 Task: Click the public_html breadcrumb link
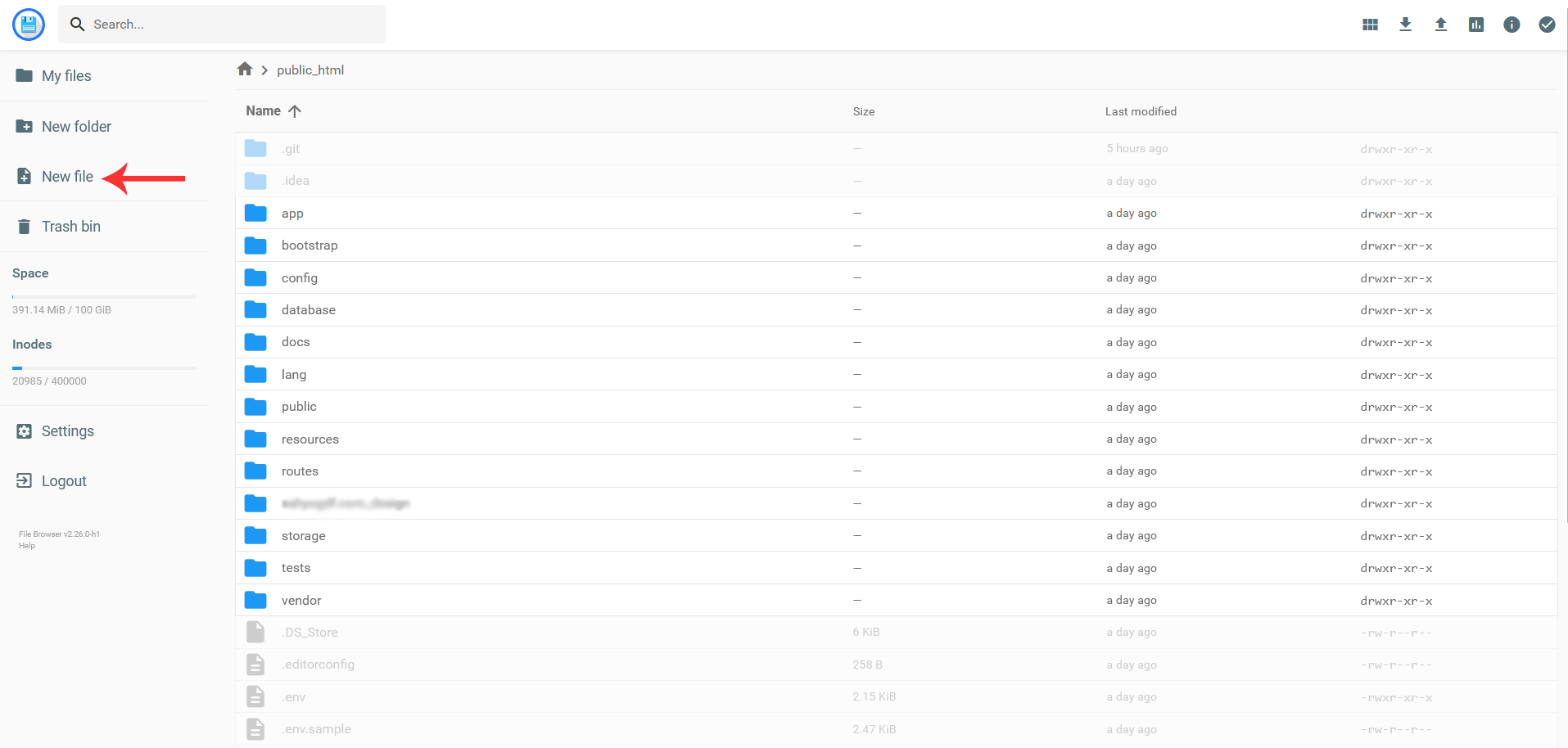(x=310, y=70)
